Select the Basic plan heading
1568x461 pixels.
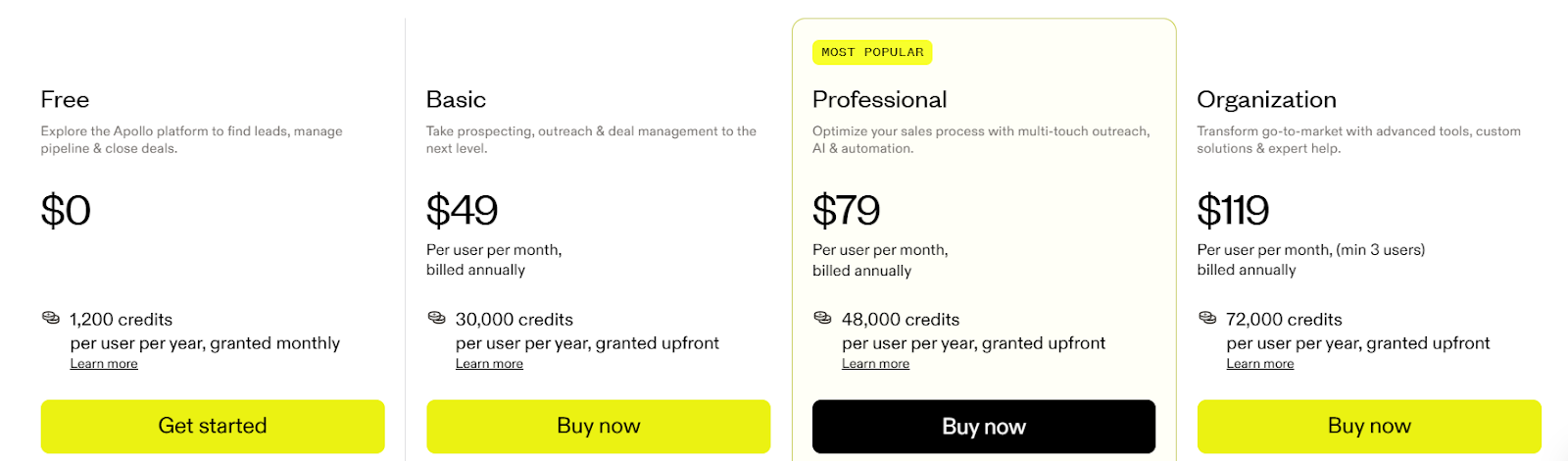coord(456,100)
